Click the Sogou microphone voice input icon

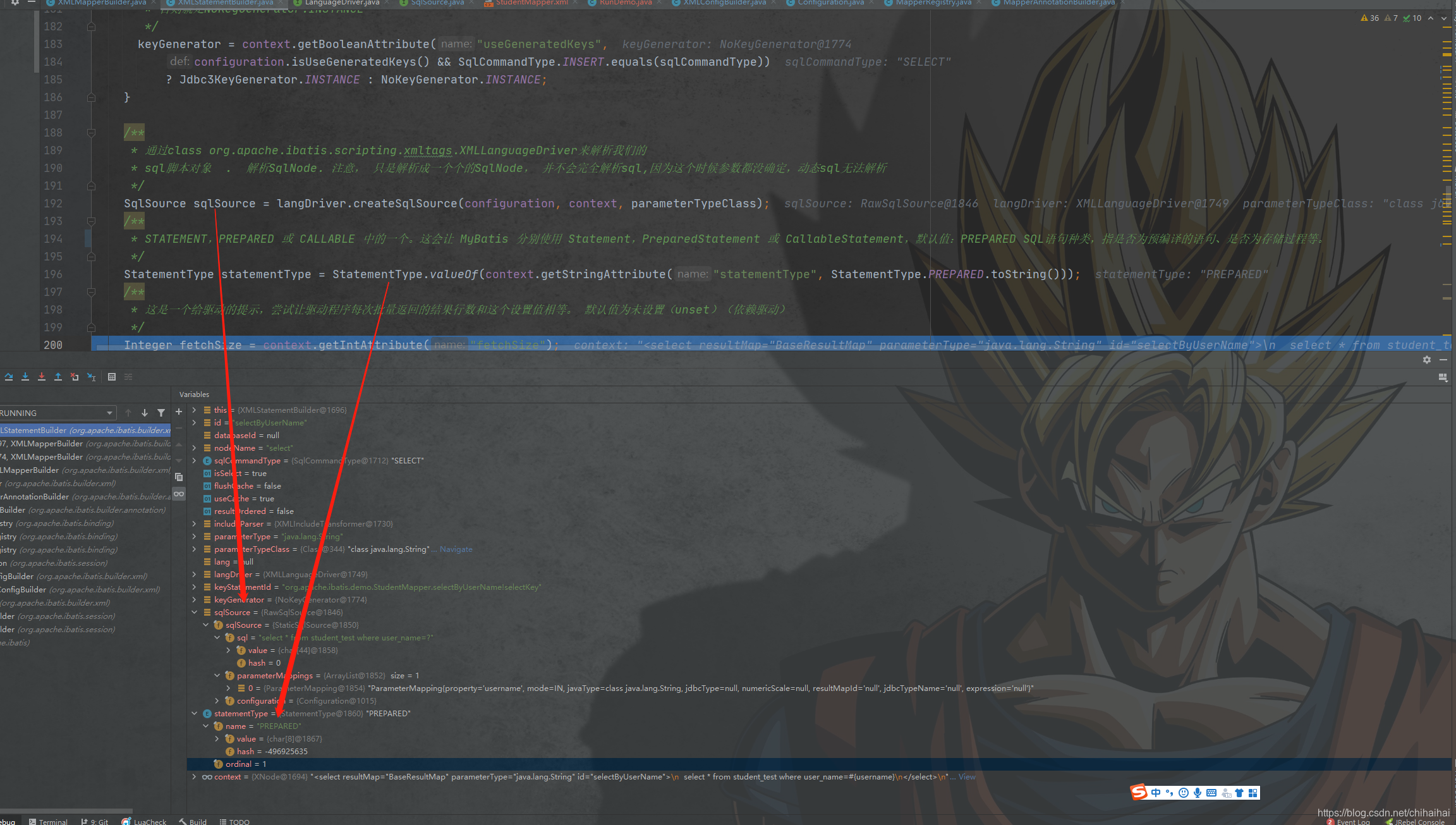tap(1198, 792)
